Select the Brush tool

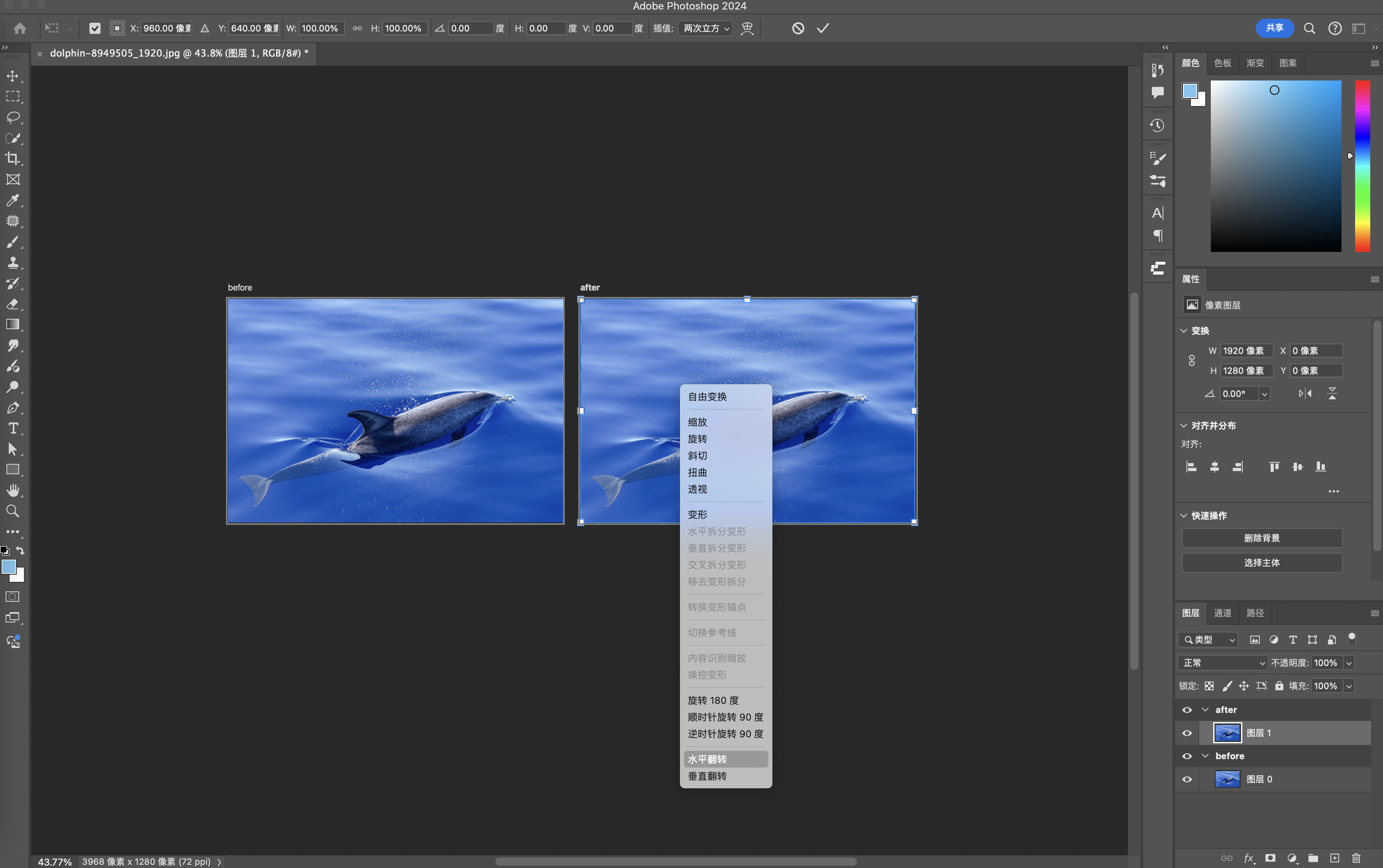(13, 242)
